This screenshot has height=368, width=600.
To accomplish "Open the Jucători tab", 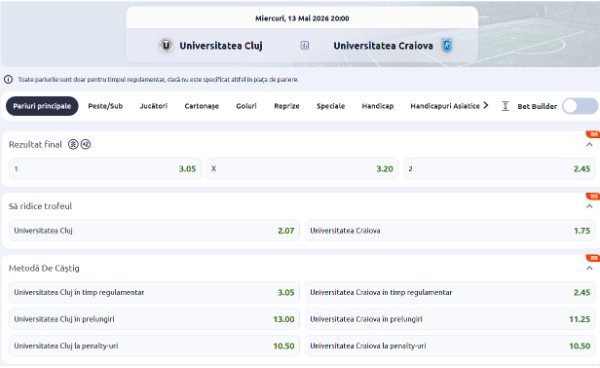I will pos(153,106).
